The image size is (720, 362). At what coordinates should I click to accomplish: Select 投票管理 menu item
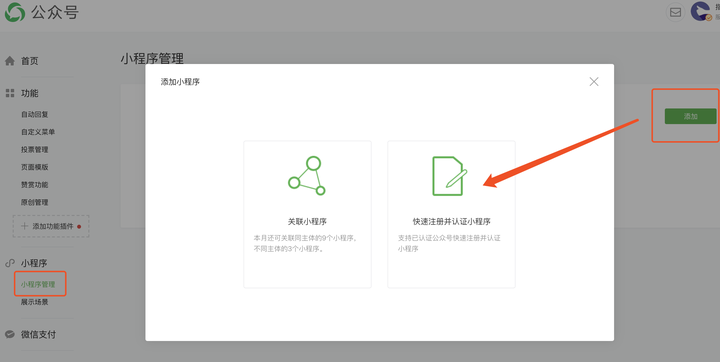tap(34, 149)
